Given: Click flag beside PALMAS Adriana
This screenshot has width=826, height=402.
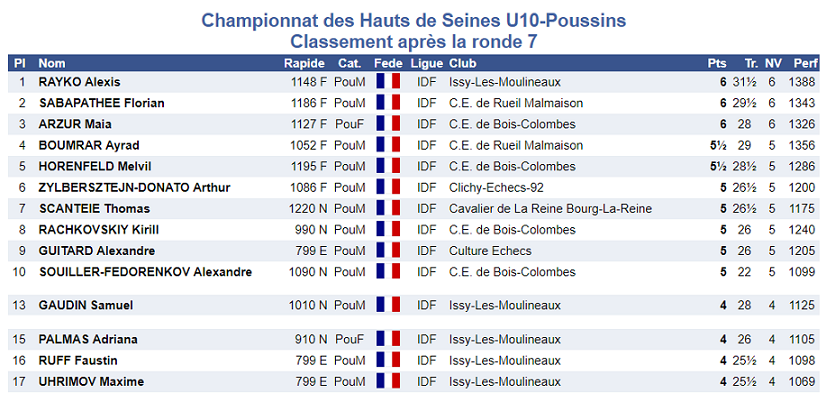Looking at the screenshot, I should point(388,339).
